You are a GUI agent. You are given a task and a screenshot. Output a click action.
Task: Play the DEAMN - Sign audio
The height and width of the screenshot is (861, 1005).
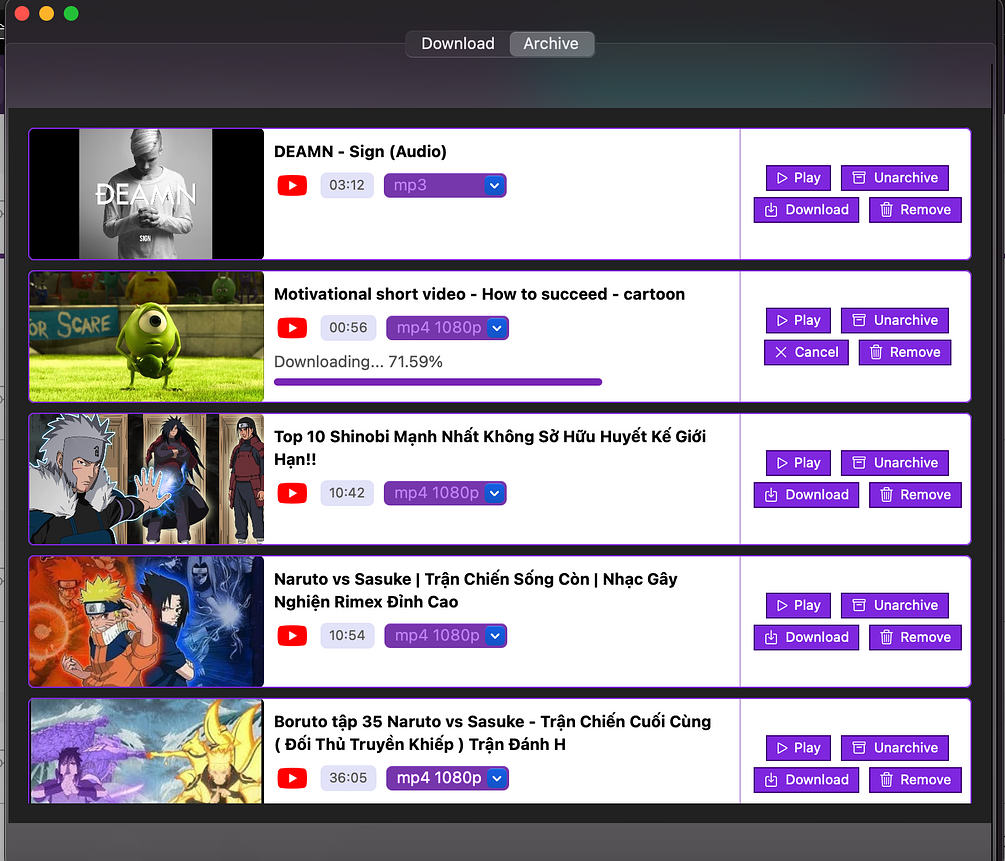click(798, 177)
